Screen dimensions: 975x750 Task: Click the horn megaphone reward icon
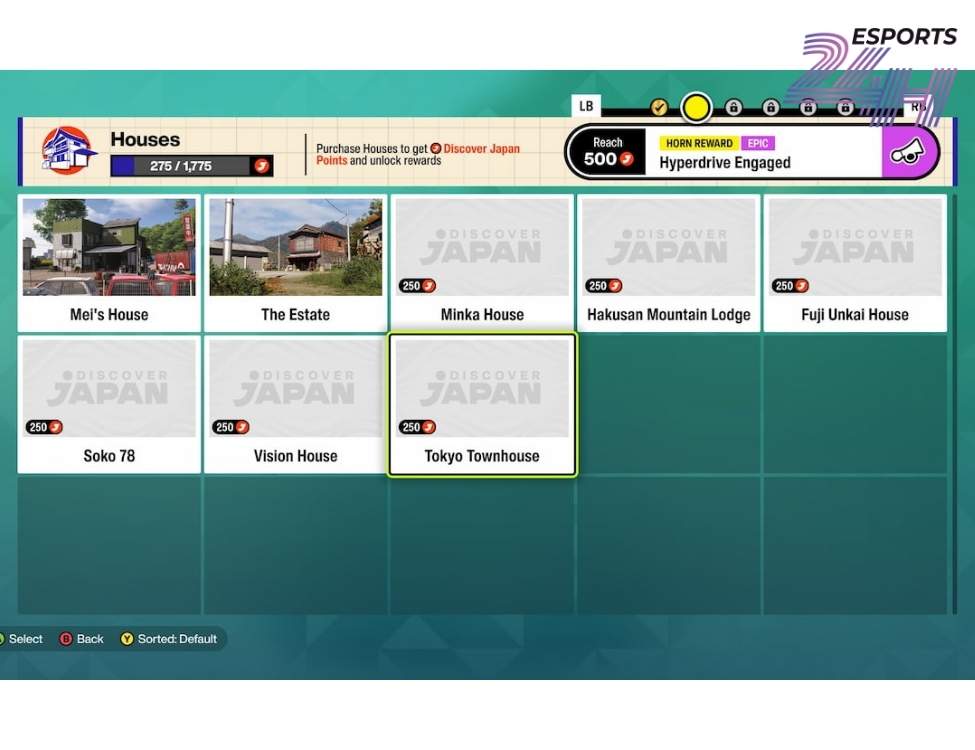click(x=908, y=152)
